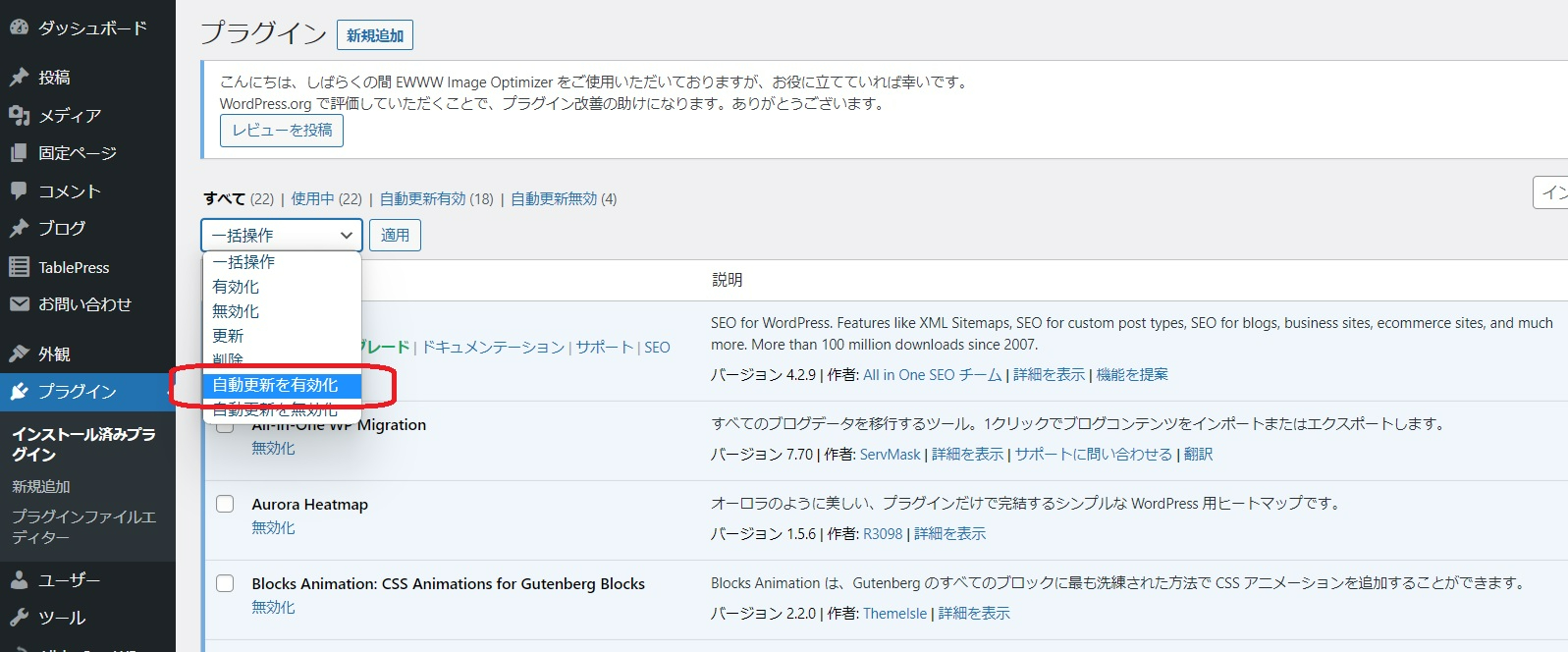The image size is (1568, 652).
Task: Pick 更新 from the bulk actions list
Action: click(228, 336)
